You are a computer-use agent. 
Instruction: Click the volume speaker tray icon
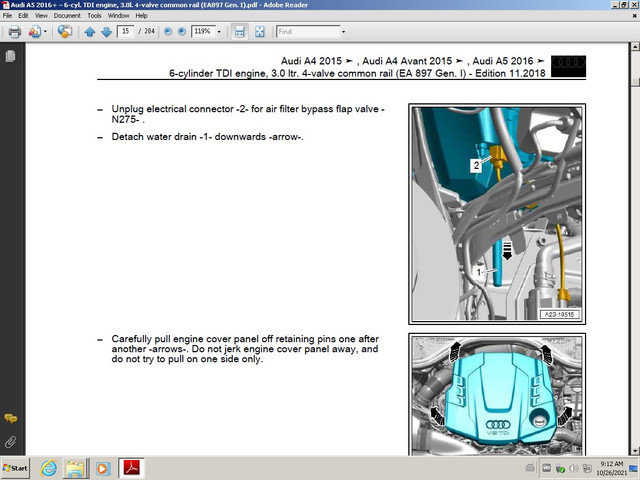click(x=573, y=468)
